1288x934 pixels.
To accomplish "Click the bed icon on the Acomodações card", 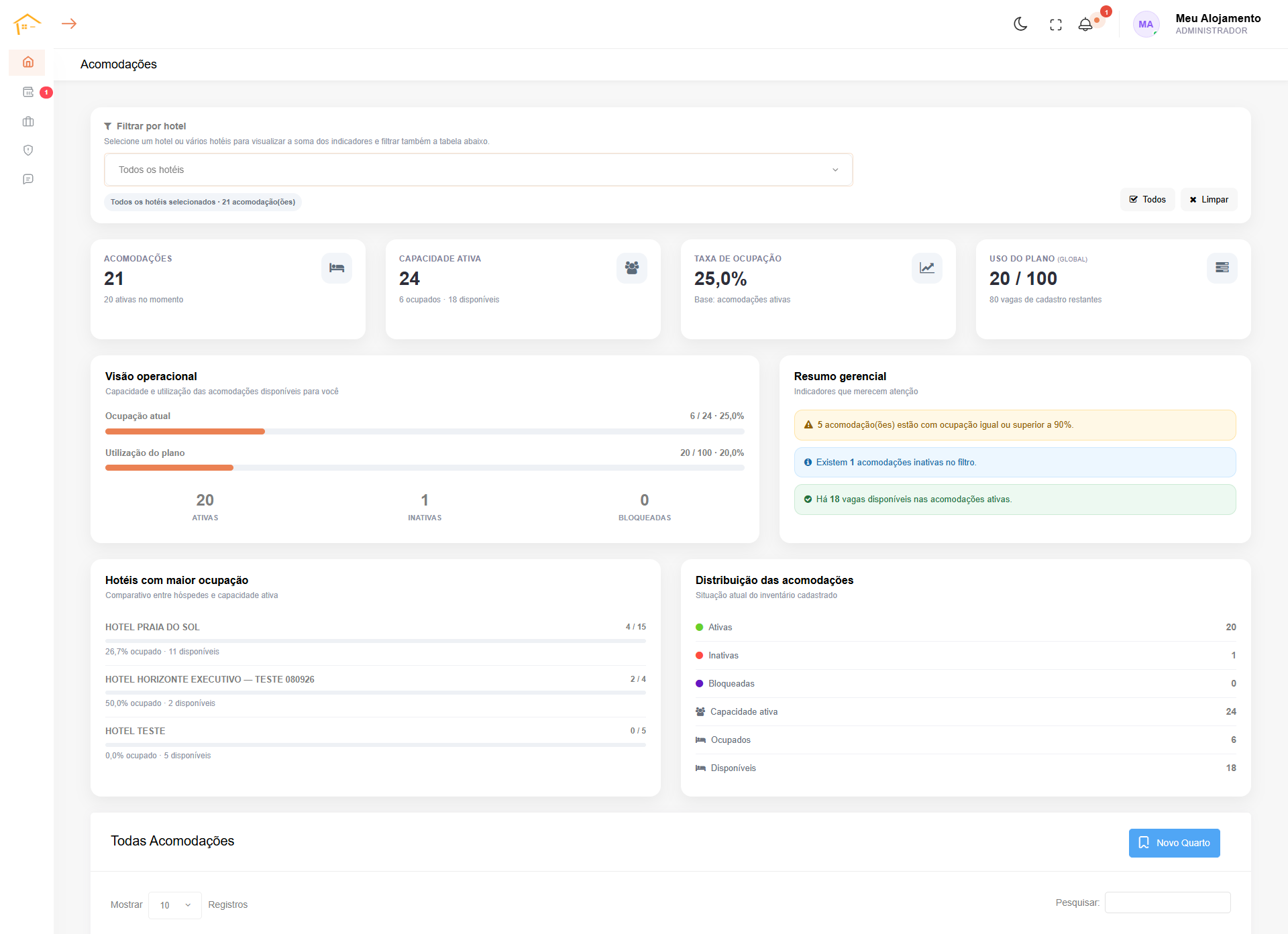I will coord(337,268).
